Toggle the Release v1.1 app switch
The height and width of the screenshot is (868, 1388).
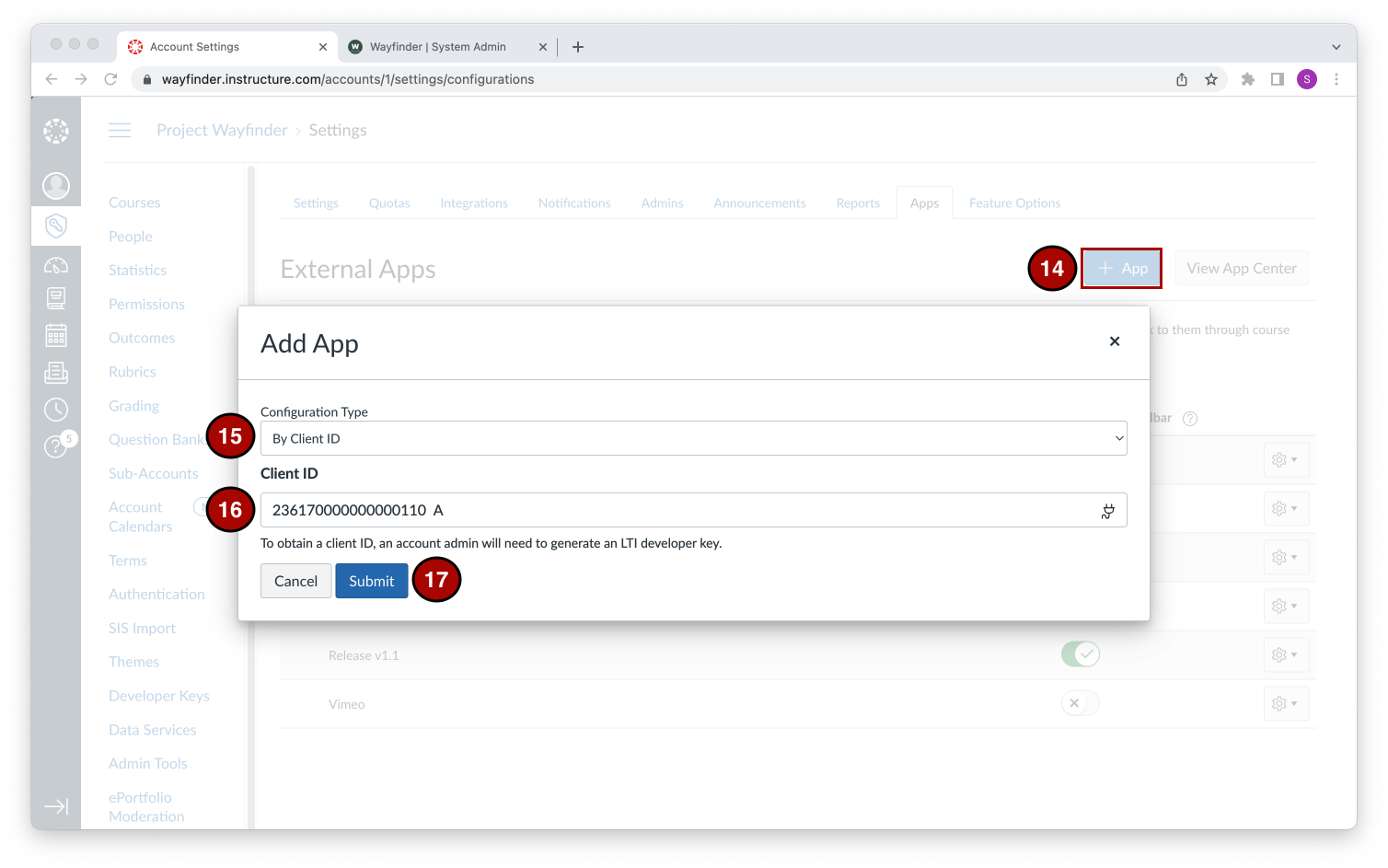coord(1081,654)
